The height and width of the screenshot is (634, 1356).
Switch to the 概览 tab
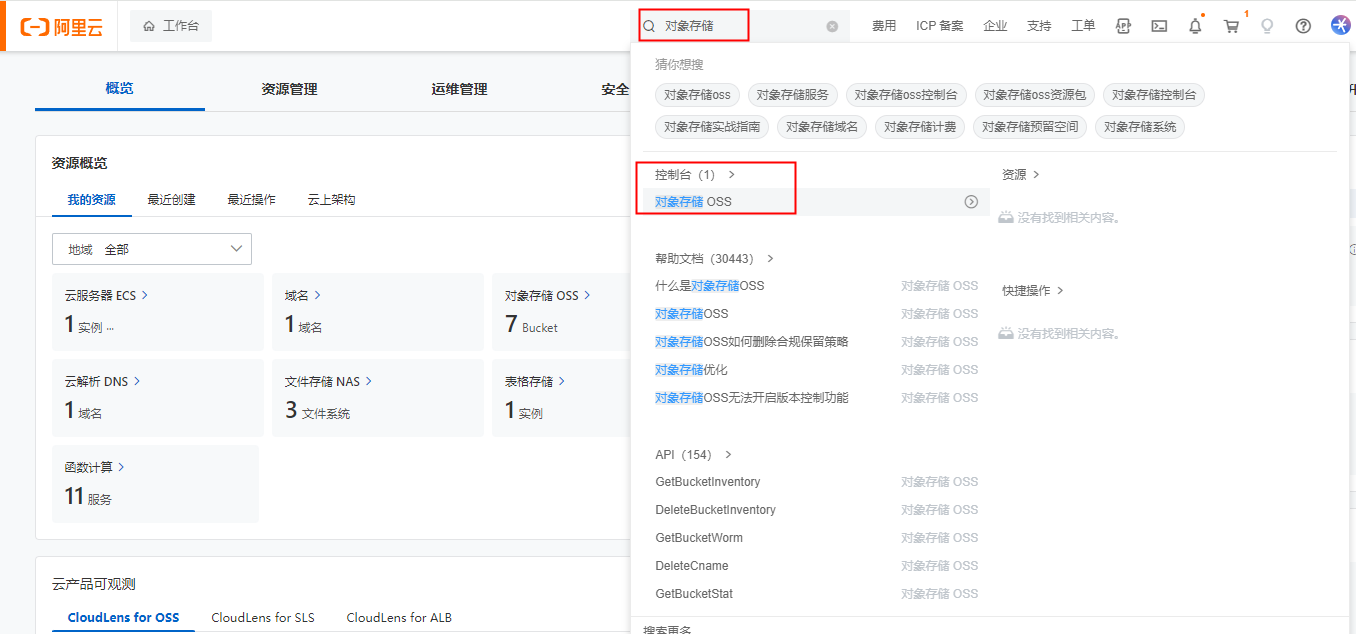120,88
